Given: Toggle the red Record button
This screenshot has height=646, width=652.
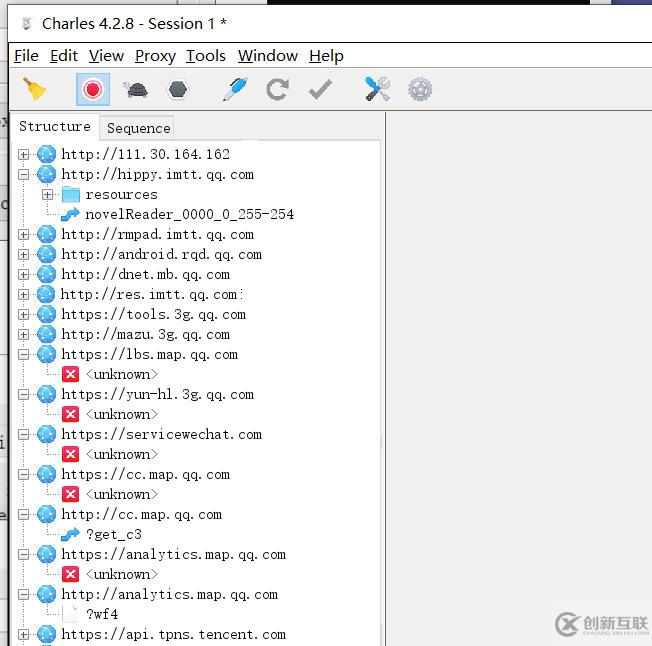Looking at the screenshot, I should tap(93, 89).
